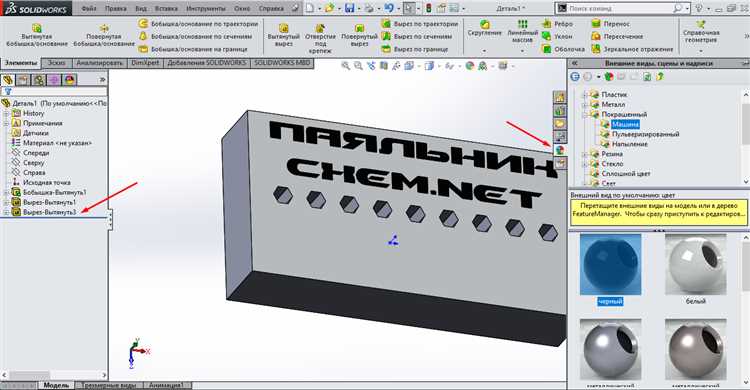Open the Линейный массив dropdown arrow
Image resolution: width=750 pixels, height=390 pixels.
pyautogui.click(x=522, y=50)
